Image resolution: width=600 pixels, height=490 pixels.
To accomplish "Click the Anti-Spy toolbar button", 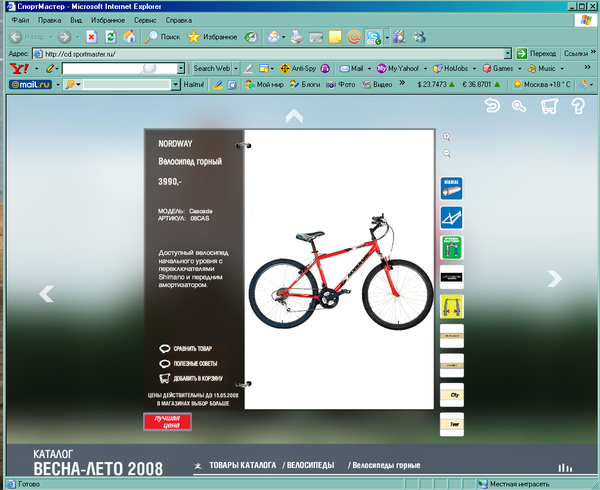I will (298, 68).
